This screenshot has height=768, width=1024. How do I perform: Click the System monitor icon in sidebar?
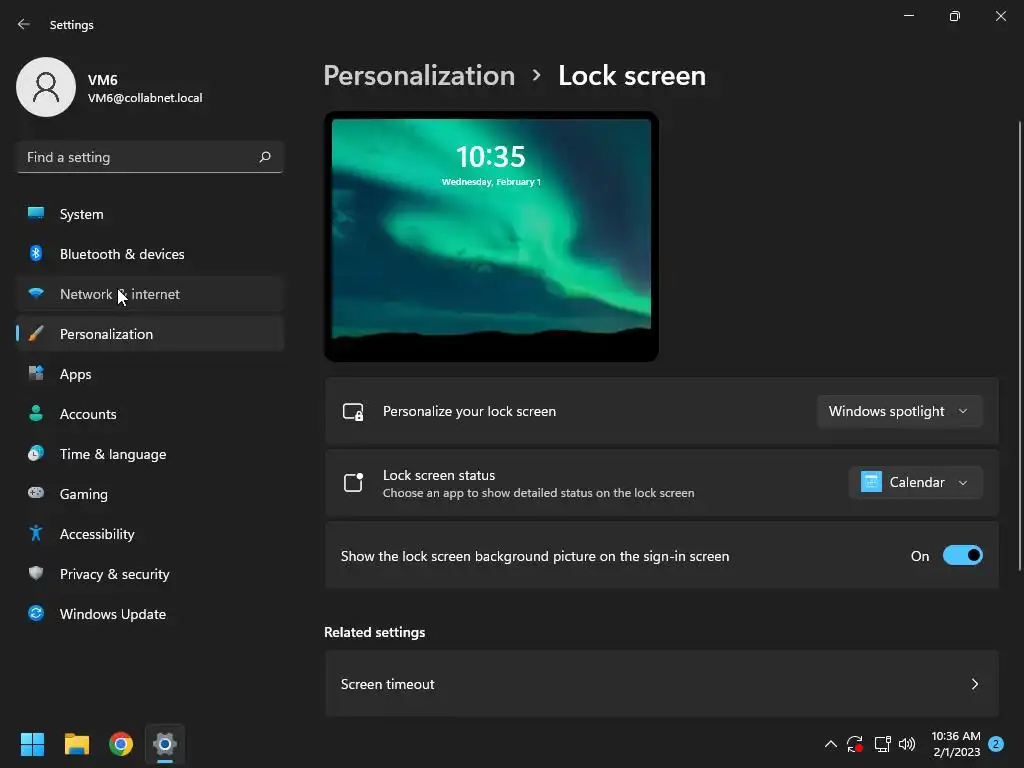click(x=36, y=214)
